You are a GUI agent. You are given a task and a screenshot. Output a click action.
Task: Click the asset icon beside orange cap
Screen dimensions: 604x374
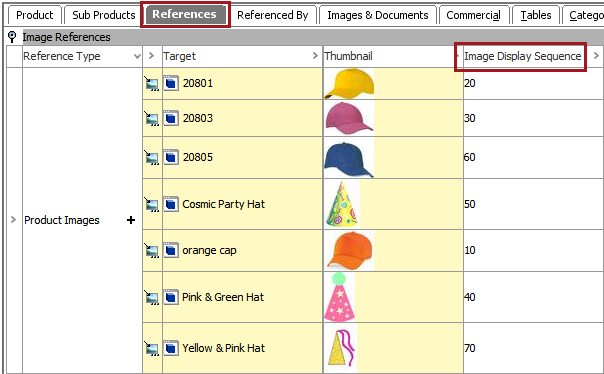[x=171, y=250]
